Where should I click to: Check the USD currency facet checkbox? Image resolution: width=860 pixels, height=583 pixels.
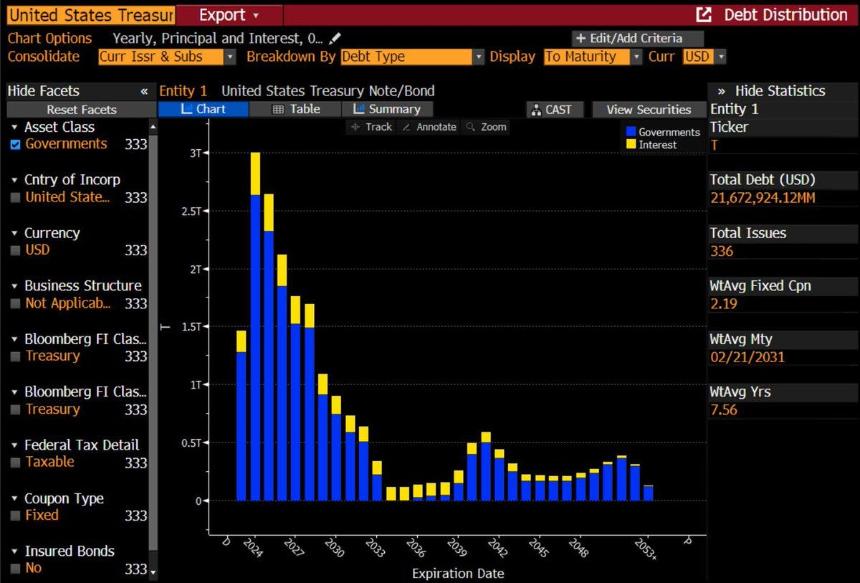coord(15,250)
